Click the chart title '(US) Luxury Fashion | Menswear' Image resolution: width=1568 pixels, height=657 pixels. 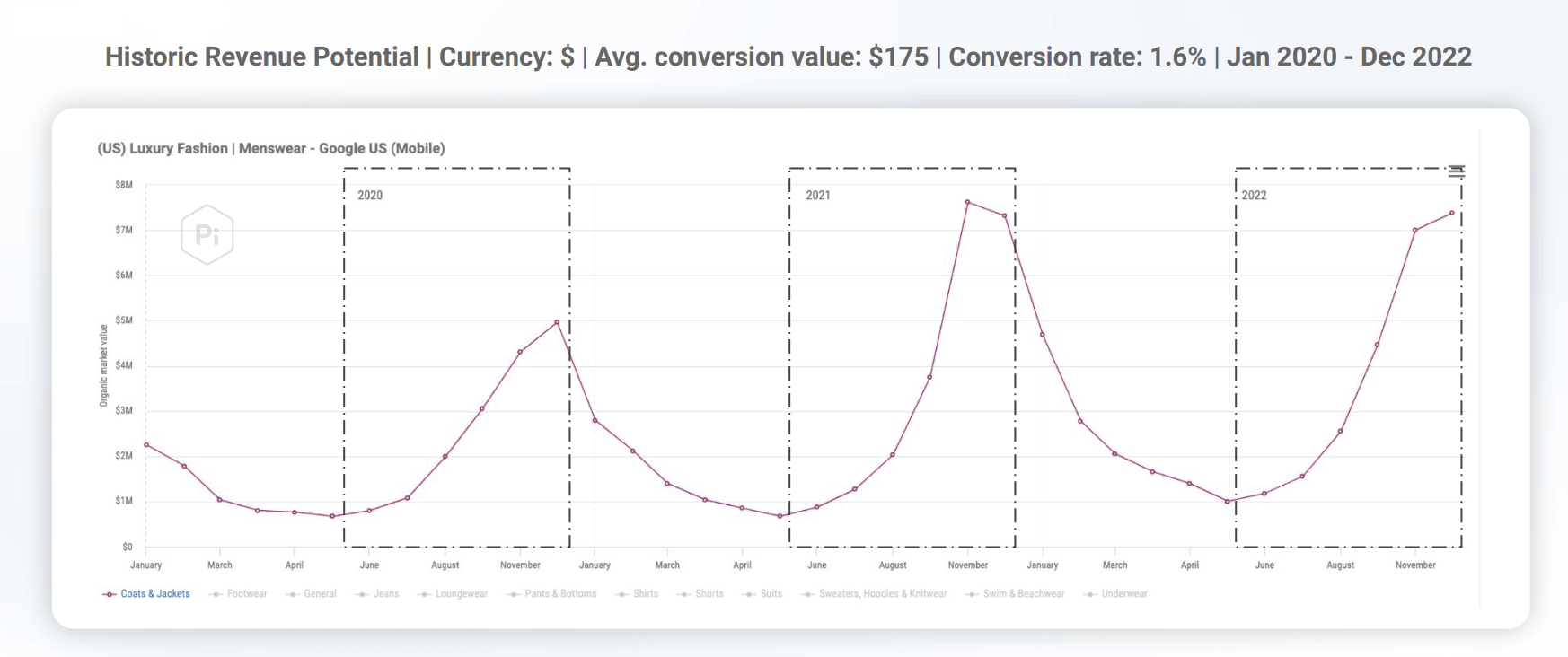coord(271,148)
